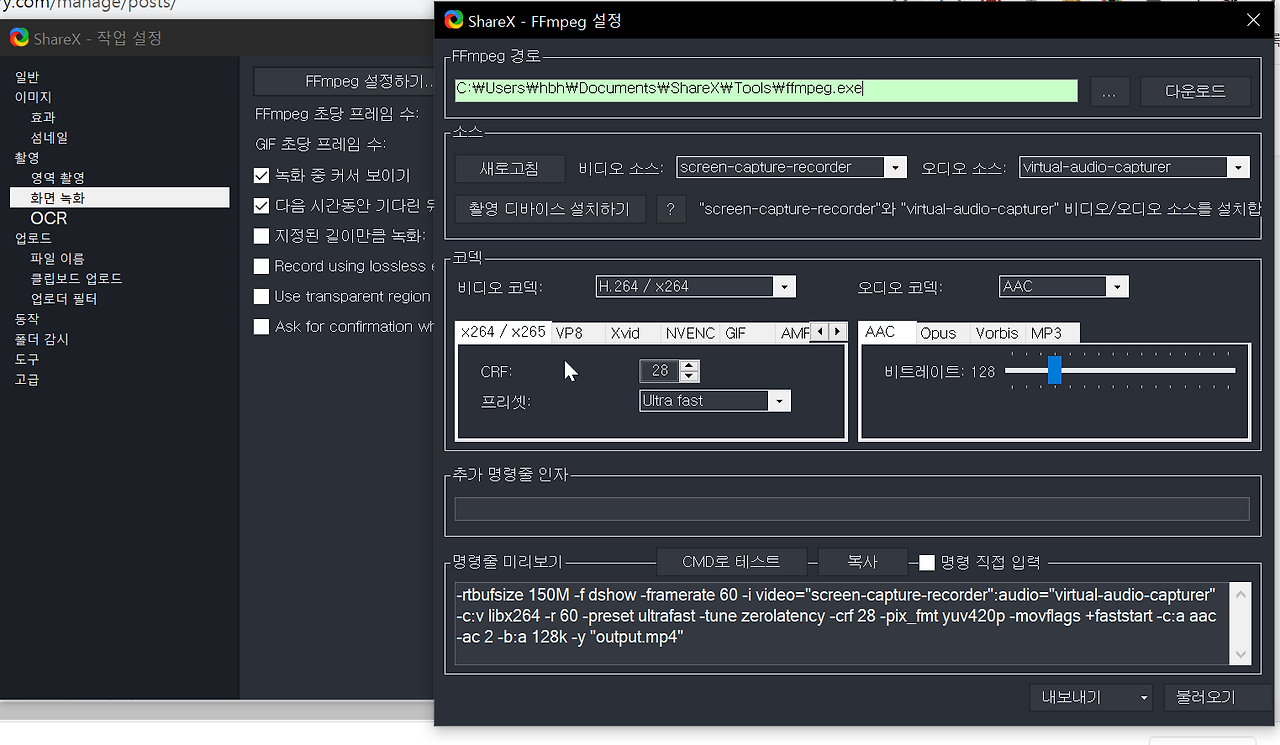Click the 복사 copy button
The image size is (1280, 745).
(862, 562)
